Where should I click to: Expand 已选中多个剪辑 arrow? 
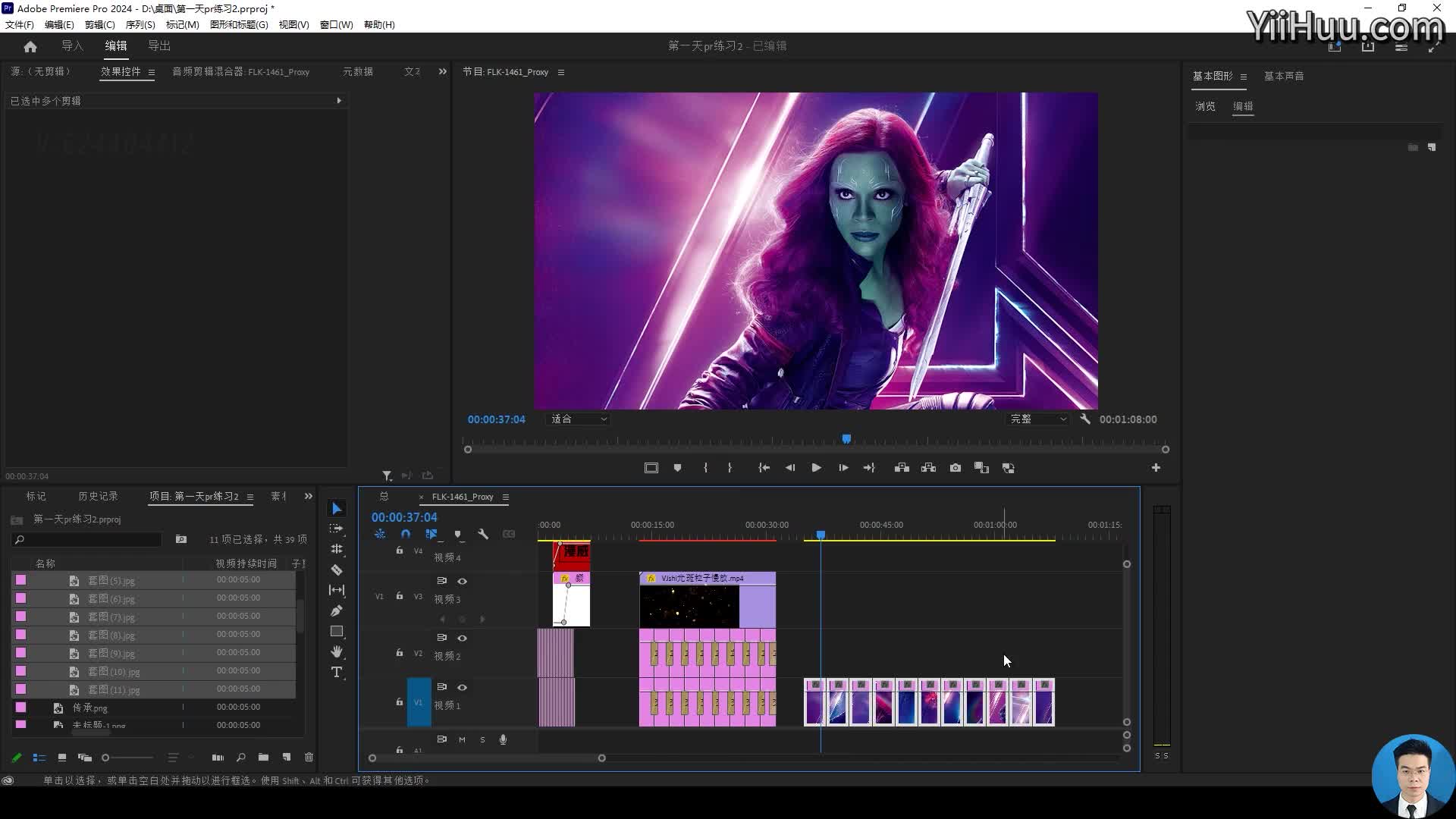[339, 100]
